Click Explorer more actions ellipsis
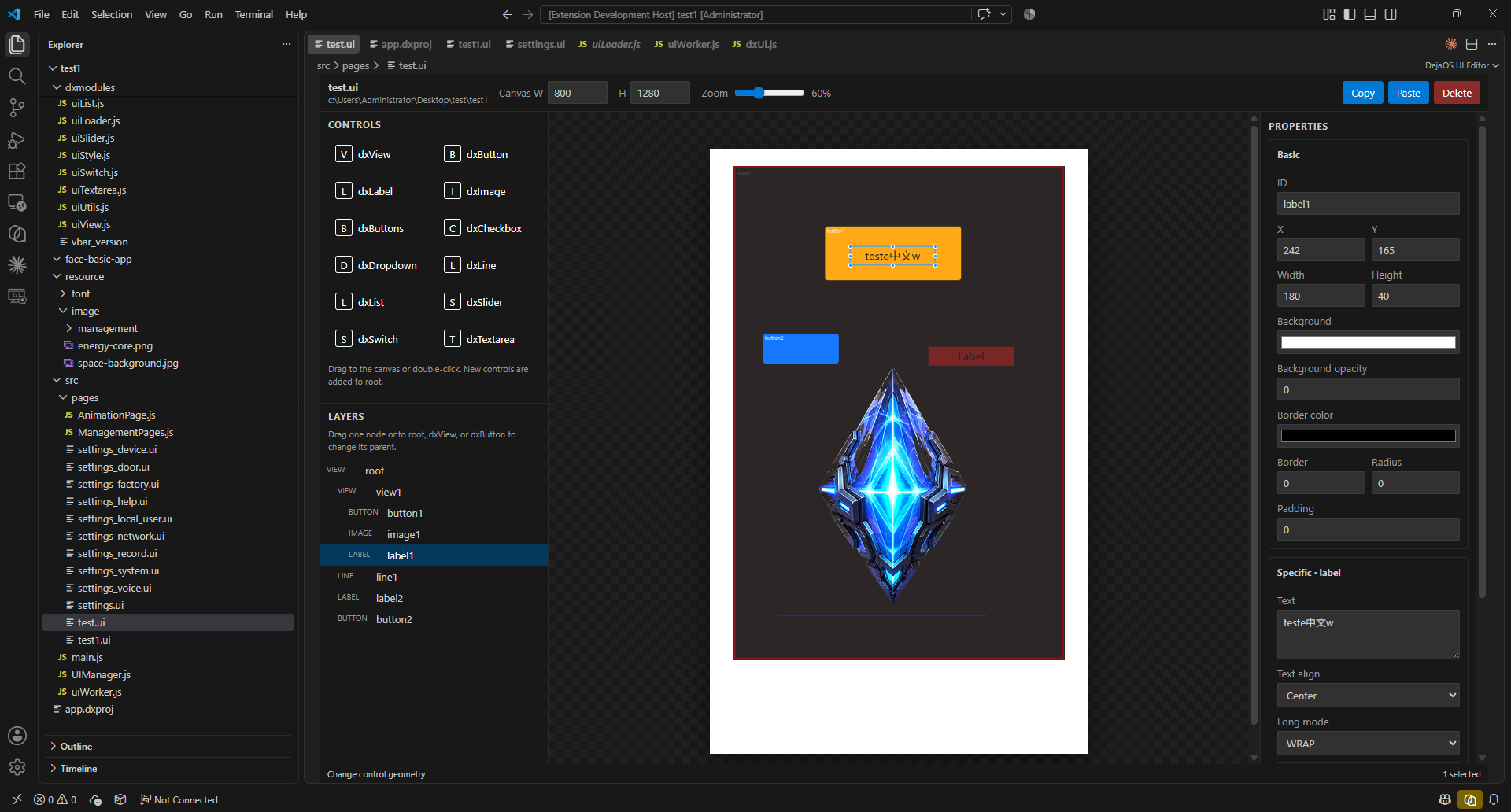 click(x=286, y=44)
